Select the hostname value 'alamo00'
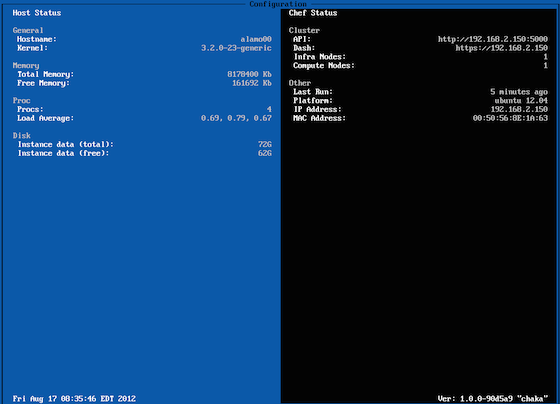This screenshot has height=404, width=560. [256, 39]
